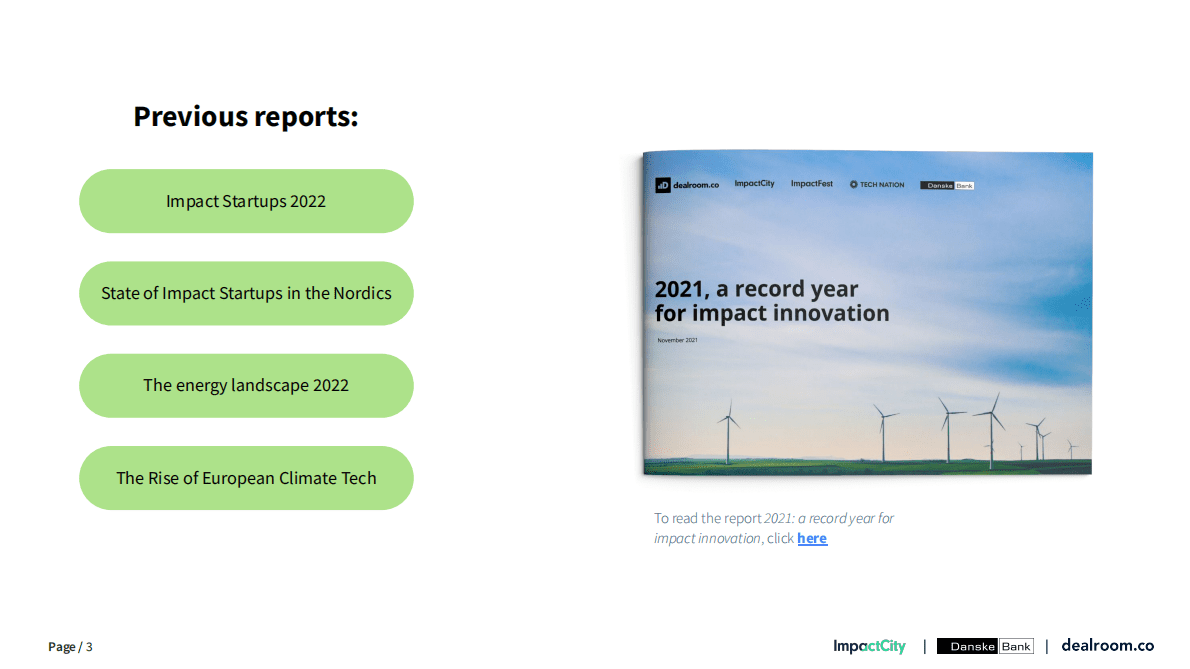The width and height of the screenshot is (1190, 669).
Task: Click the ImpactFest logo on the report cover
Action: 811,184
